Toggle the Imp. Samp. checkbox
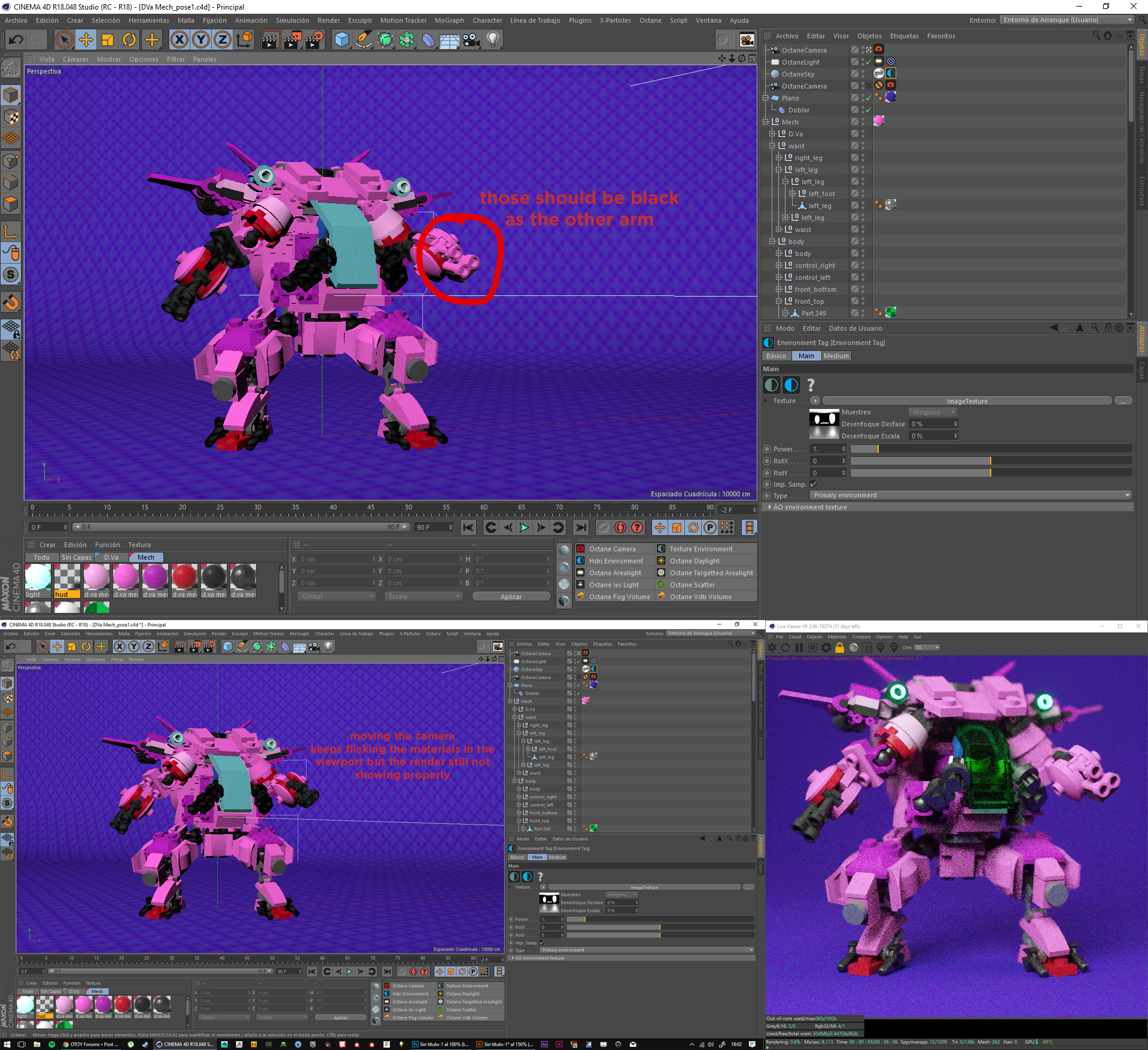 point(813,484)
